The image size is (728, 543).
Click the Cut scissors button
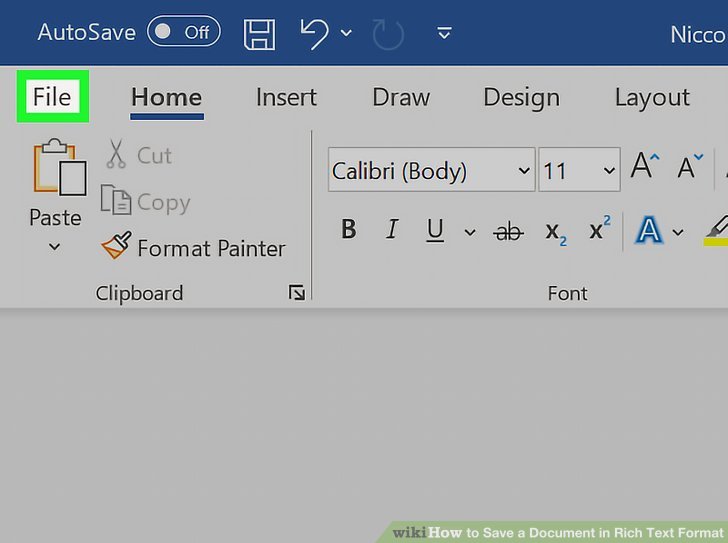click(139, 155)
